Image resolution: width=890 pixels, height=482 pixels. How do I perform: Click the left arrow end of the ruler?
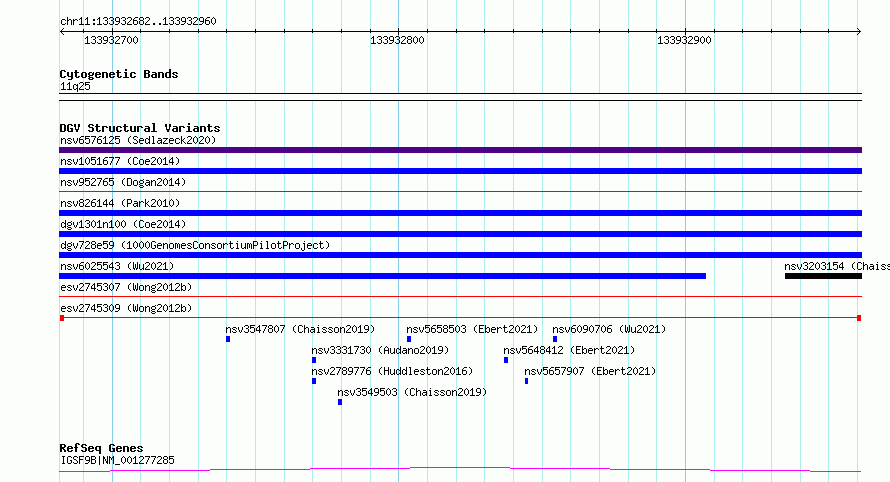pos(62,32)
